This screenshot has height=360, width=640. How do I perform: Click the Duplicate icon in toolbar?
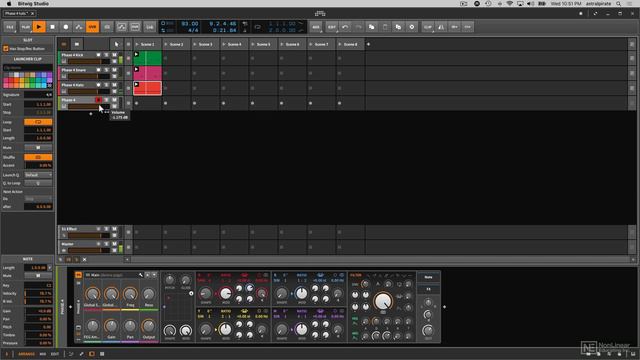pyautogui.click(x=398, y=27)
